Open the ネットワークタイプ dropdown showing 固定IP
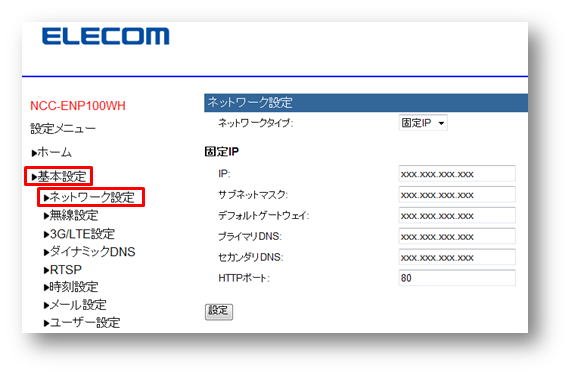This screenshot has height=375, width=570. 423,123
